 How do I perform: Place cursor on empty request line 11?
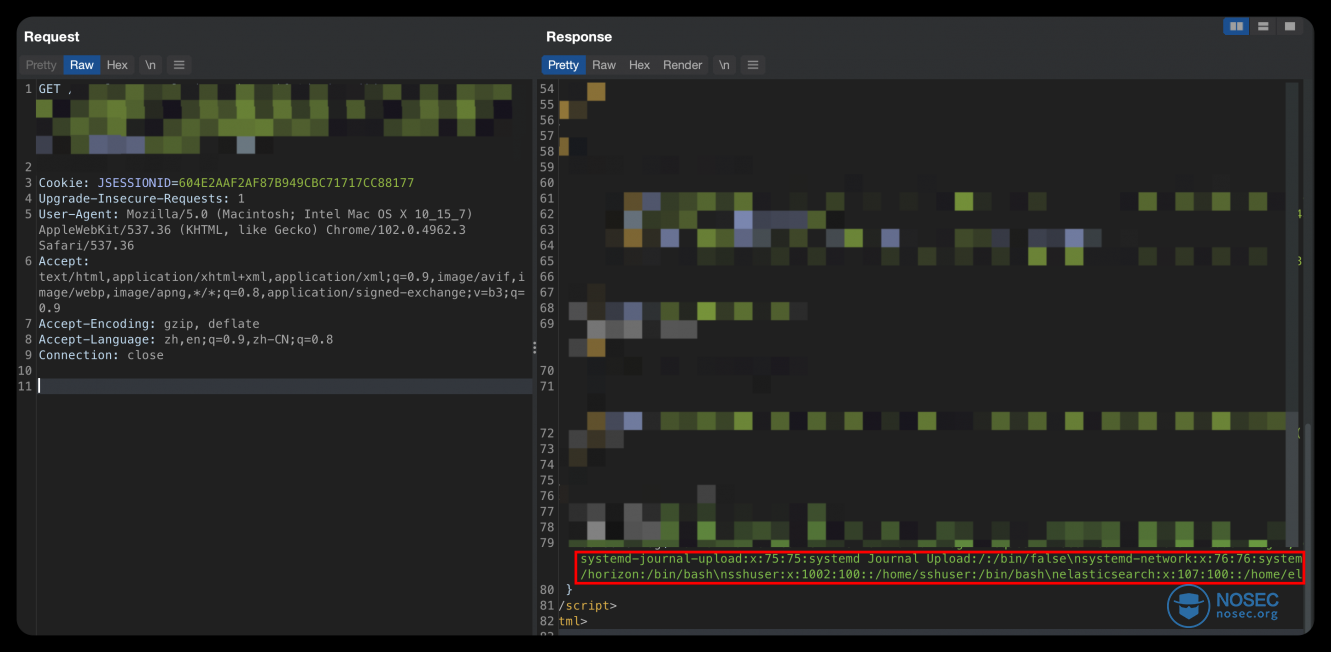tap(284, 386)
